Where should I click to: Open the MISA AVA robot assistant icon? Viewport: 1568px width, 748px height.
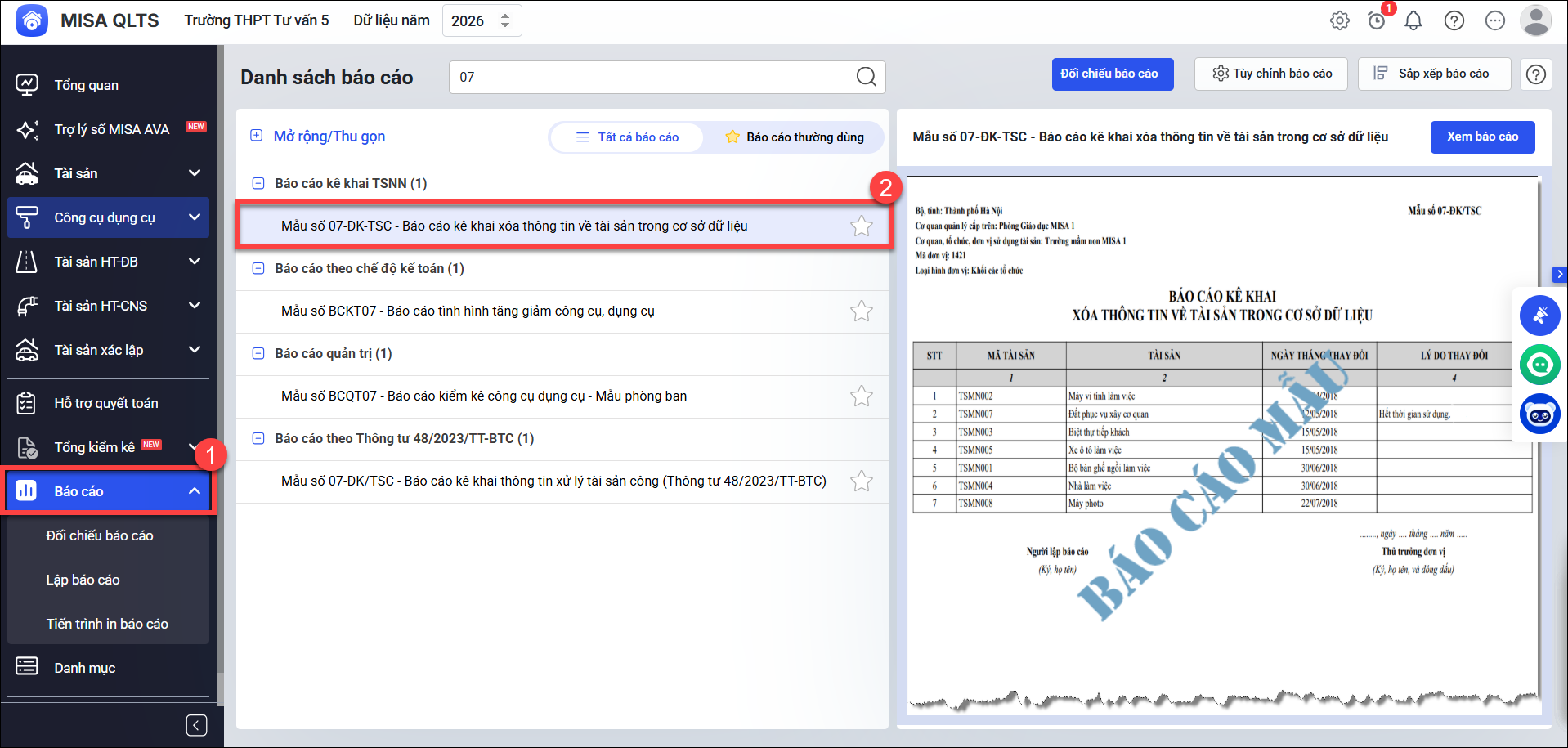click(x=1539, y=414)
